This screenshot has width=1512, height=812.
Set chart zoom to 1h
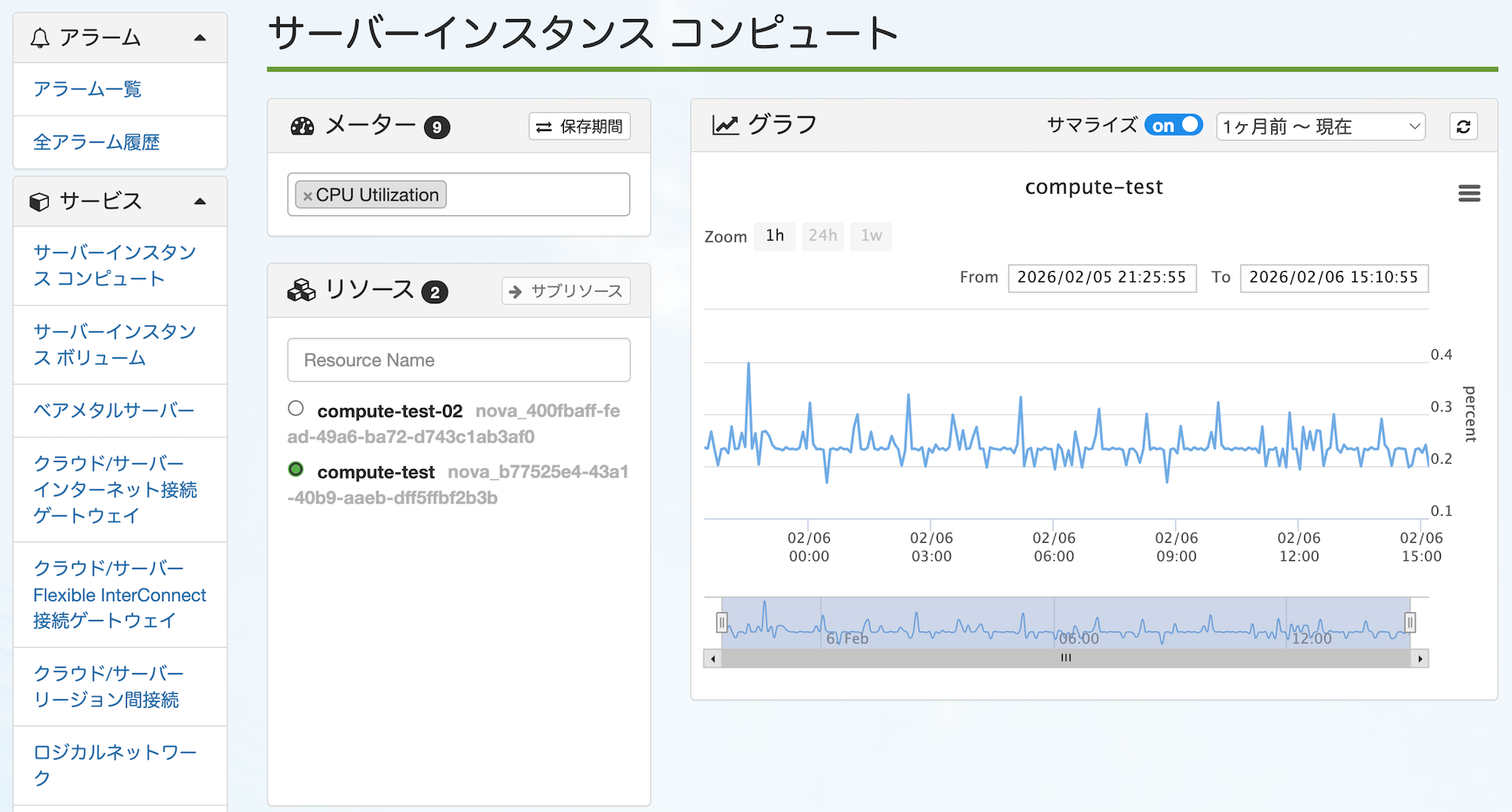(774, 236)
